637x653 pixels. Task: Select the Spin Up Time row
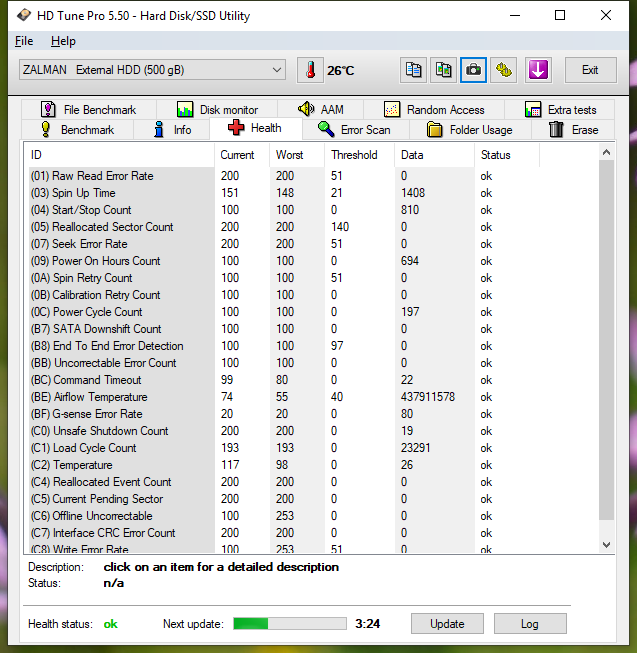tap(283, 193)
